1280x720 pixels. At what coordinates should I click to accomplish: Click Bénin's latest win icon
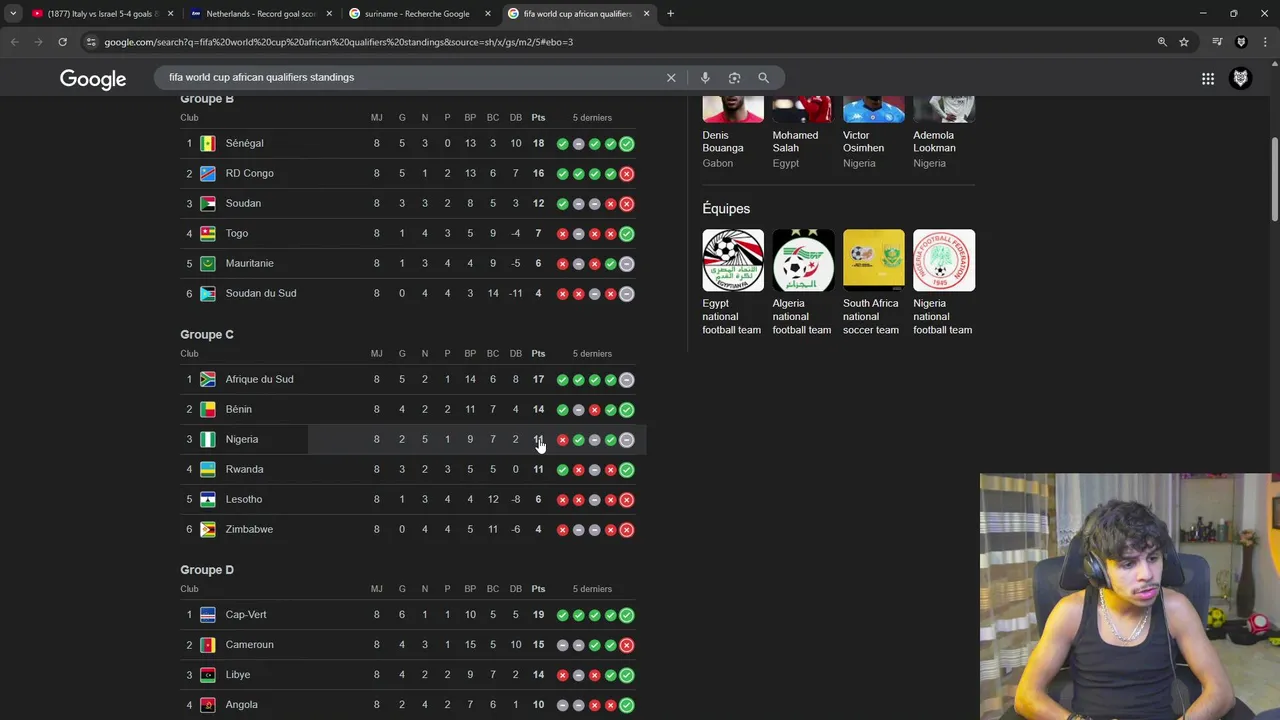tap(626, 410)
